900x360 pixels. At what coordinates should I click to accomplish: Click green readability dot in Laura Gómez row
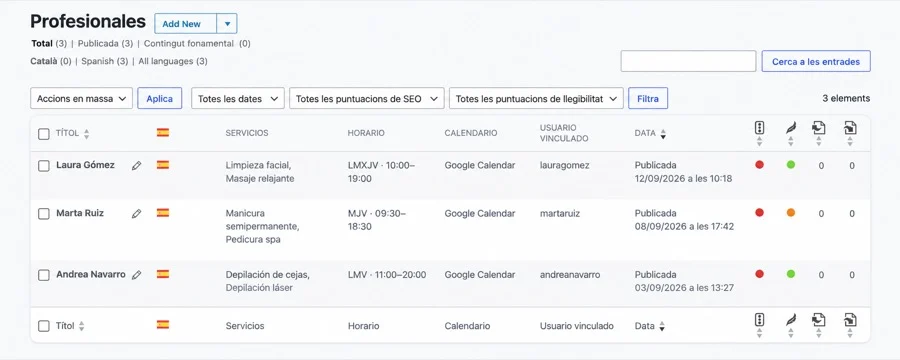coord(791,165)
